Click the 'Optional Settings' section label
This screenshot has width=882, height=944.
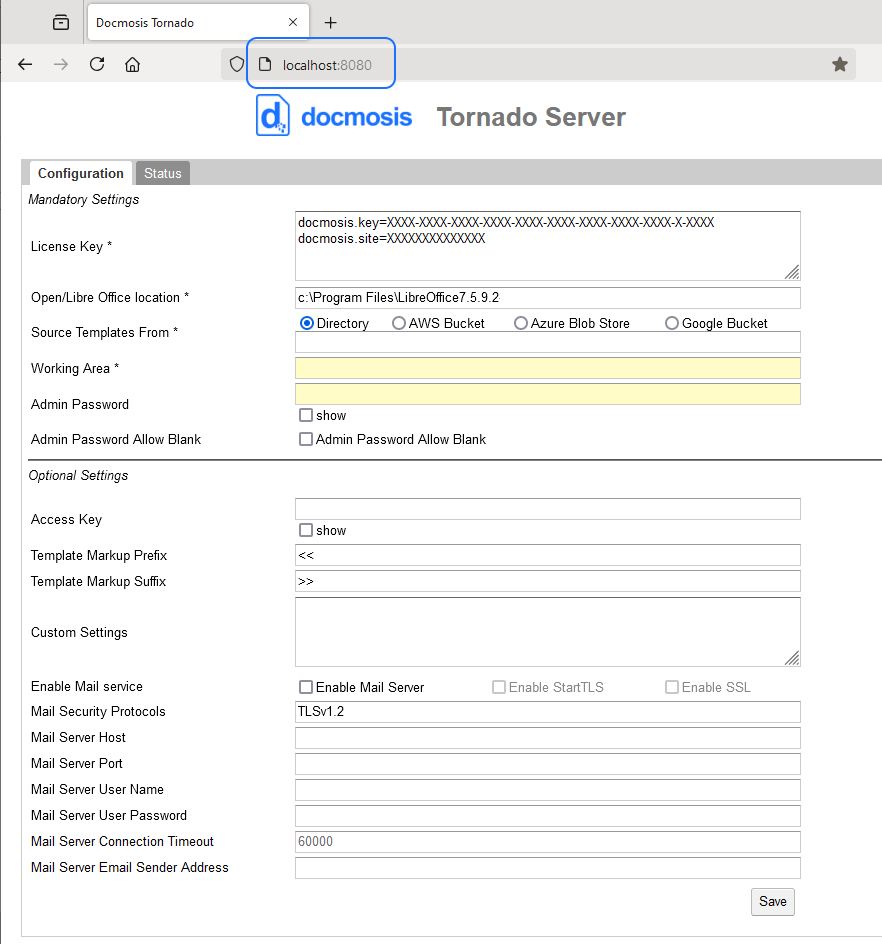point(78,476)
